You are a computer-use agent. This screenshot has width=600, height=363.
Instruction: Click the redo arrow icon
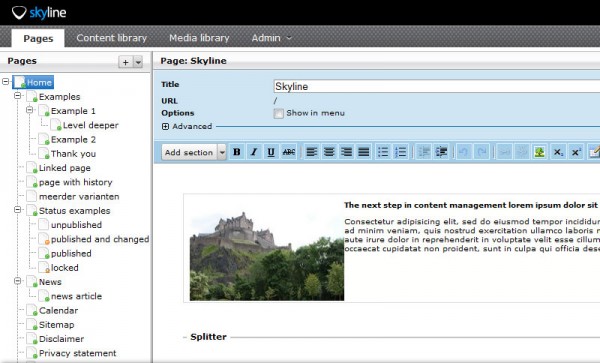tap(481, 152)
